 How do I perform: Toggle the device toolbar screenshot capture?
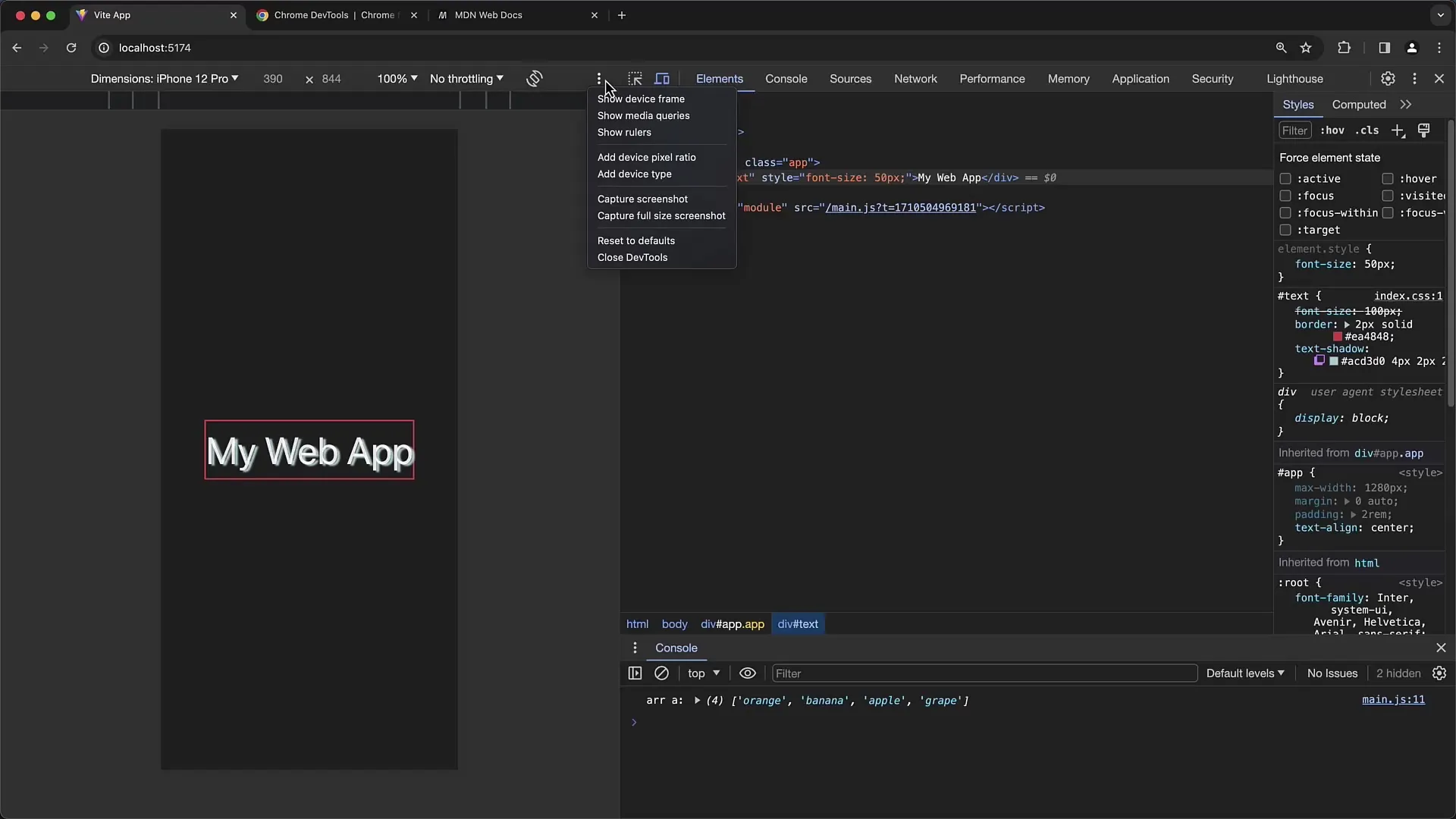tap(643, 199)
